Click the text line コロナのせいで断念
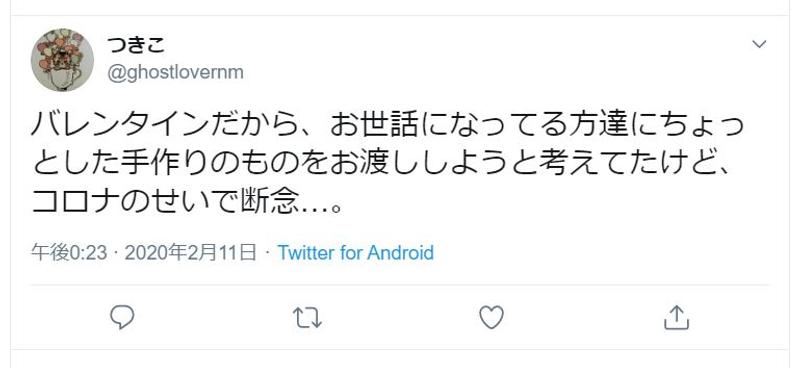Image resolution: width=800 pixels, height=368 pixels. point(185,204)
